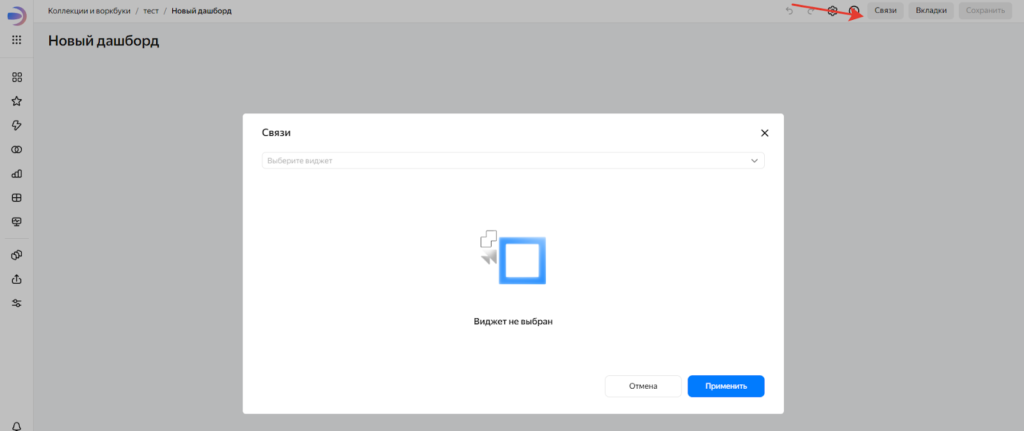The height and width of the screenshot is (431, 1024).
Task: Open the Favorites star icon in sidebar
Action: pyautogui.click(x=16, y=101)
